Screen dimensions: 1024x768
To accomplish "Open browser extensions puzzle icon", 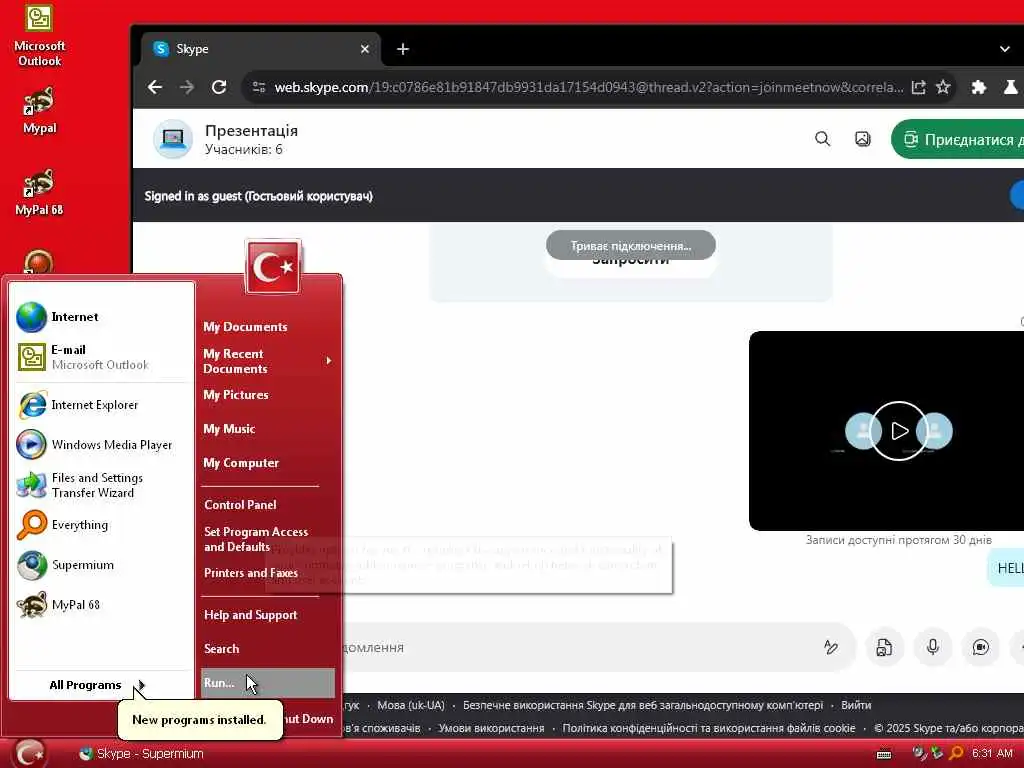I will [x=978, y=87].
